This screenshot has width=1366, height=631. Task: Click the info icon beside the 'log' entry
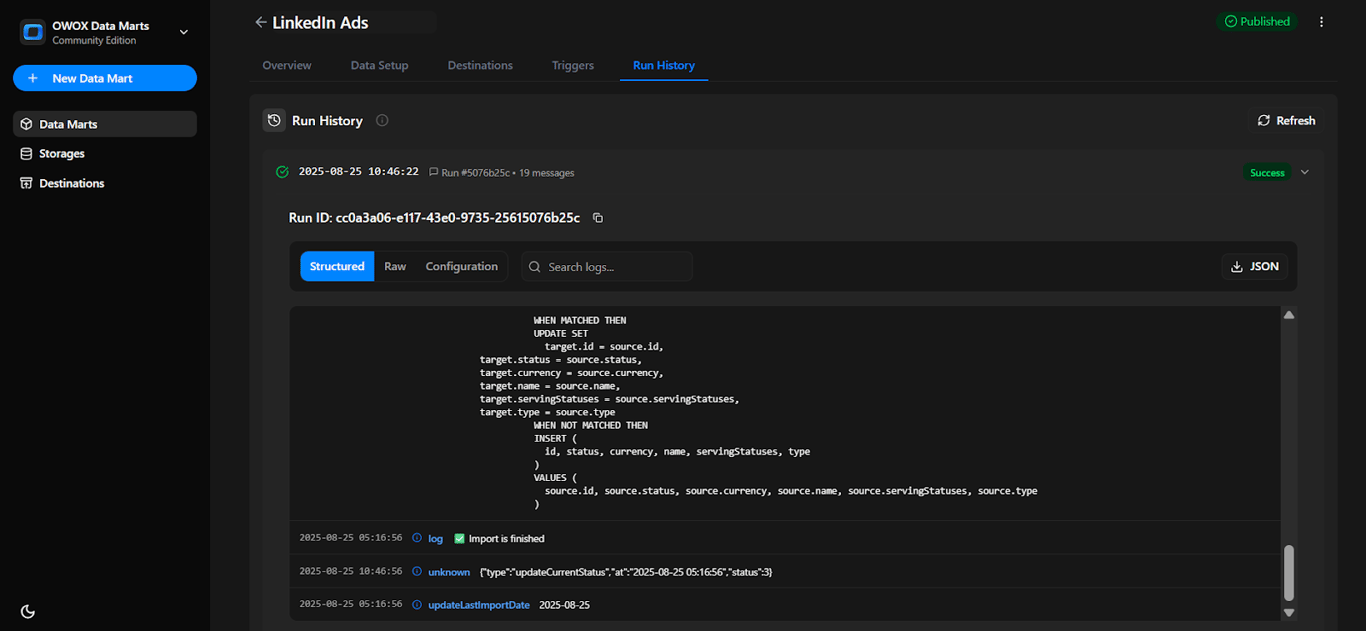(417, 538)
